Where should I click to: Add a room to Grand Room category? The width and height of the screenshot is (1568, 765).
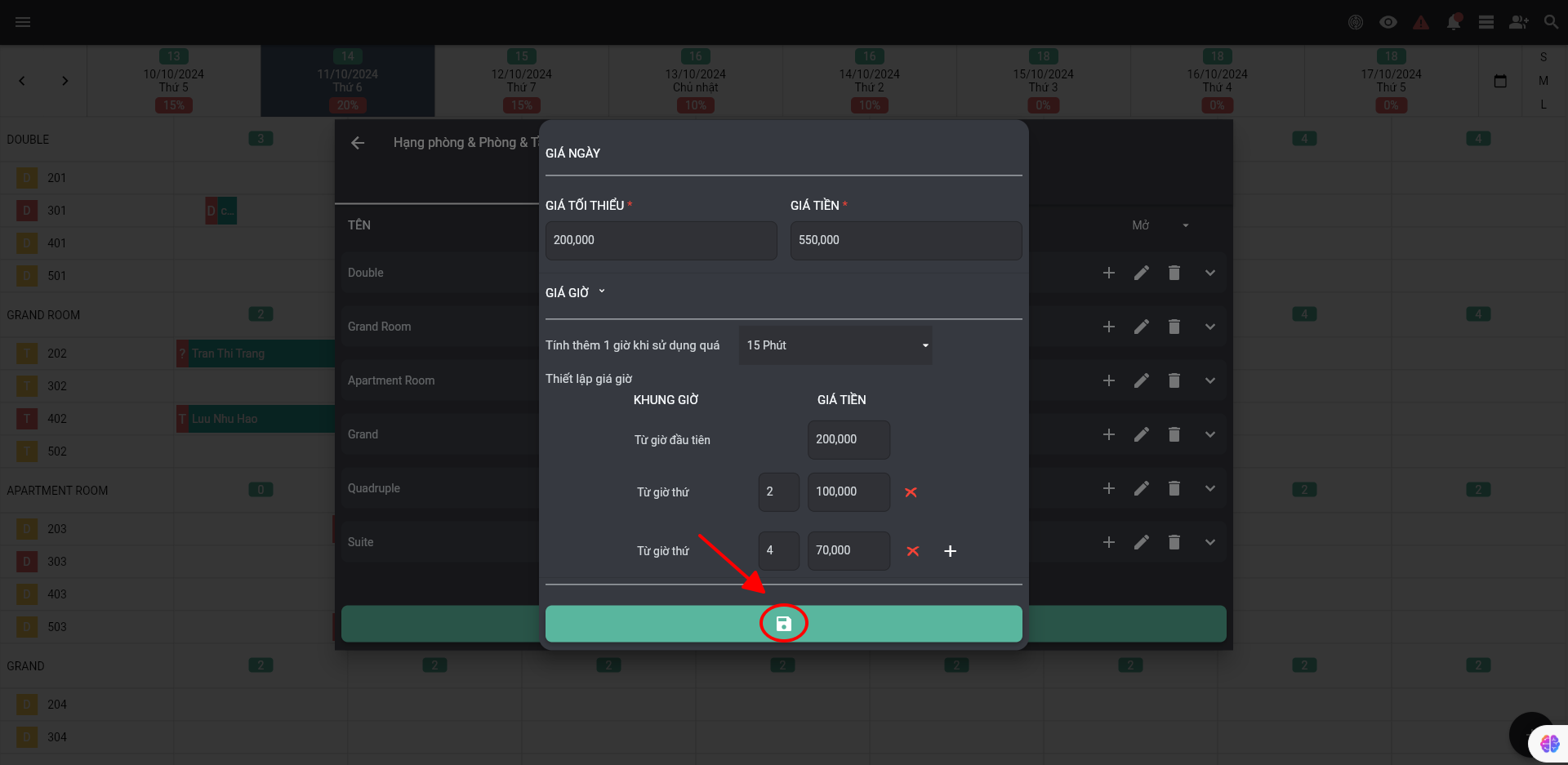click(x=1109, y=327)
